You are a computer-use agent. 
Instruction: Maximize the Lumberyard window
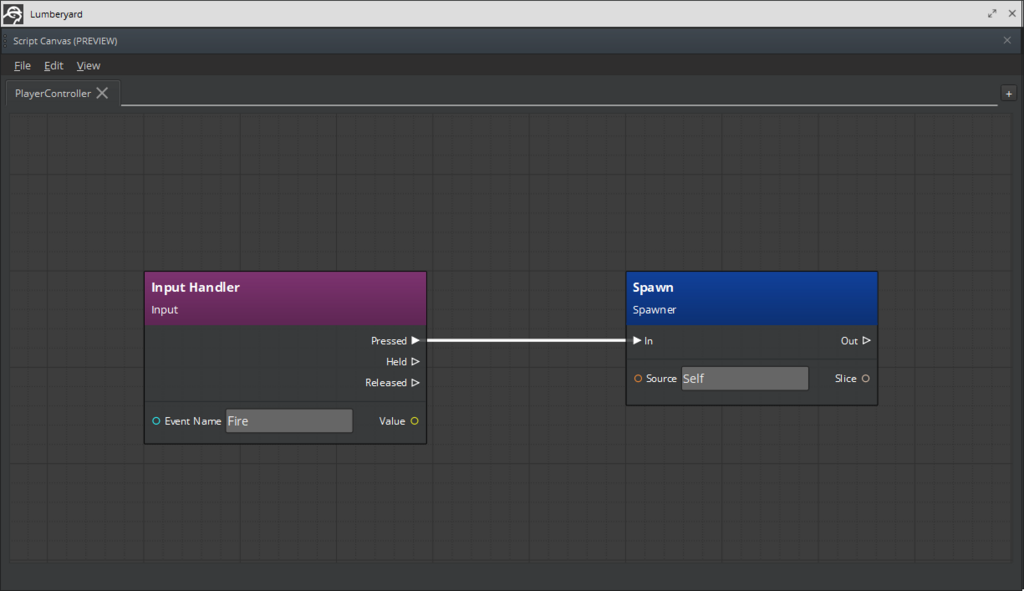tap(992, 14)
